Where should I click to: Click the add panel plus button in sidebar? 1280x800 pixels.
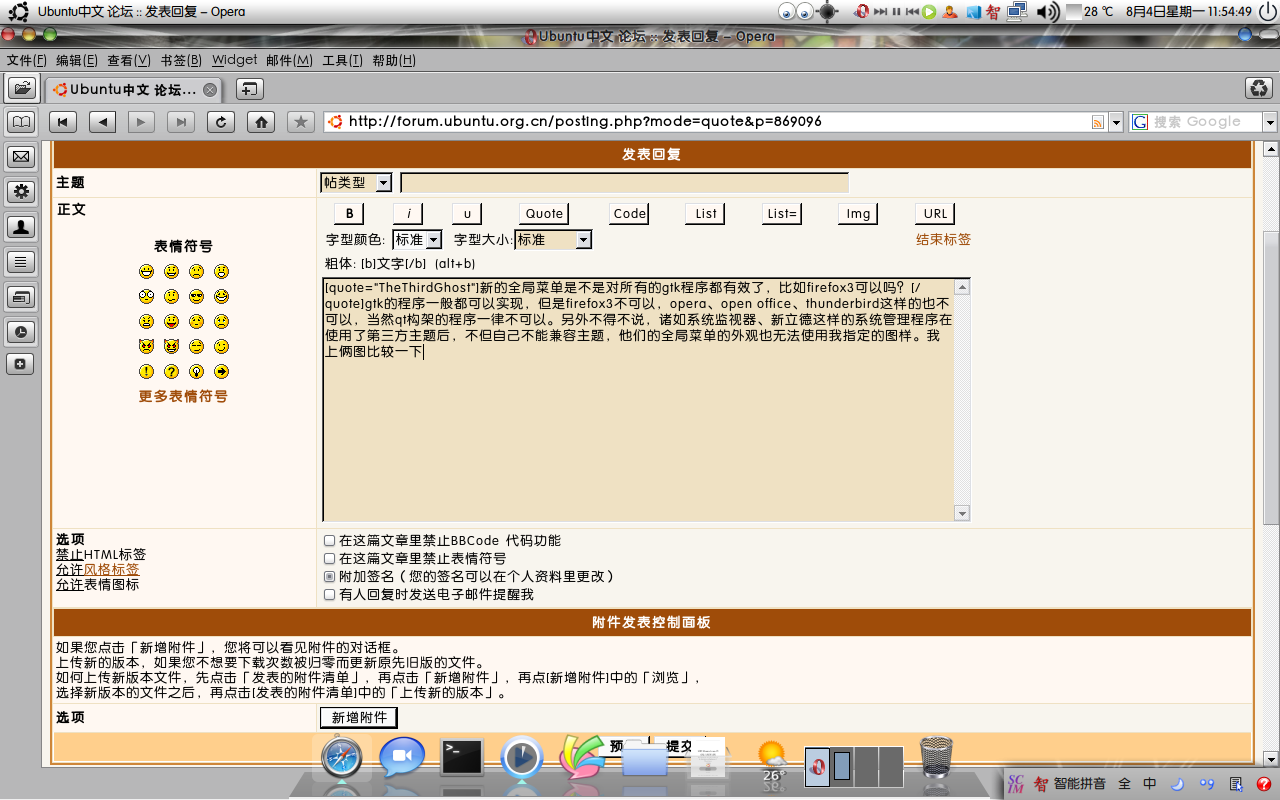[x=21, y=365]
